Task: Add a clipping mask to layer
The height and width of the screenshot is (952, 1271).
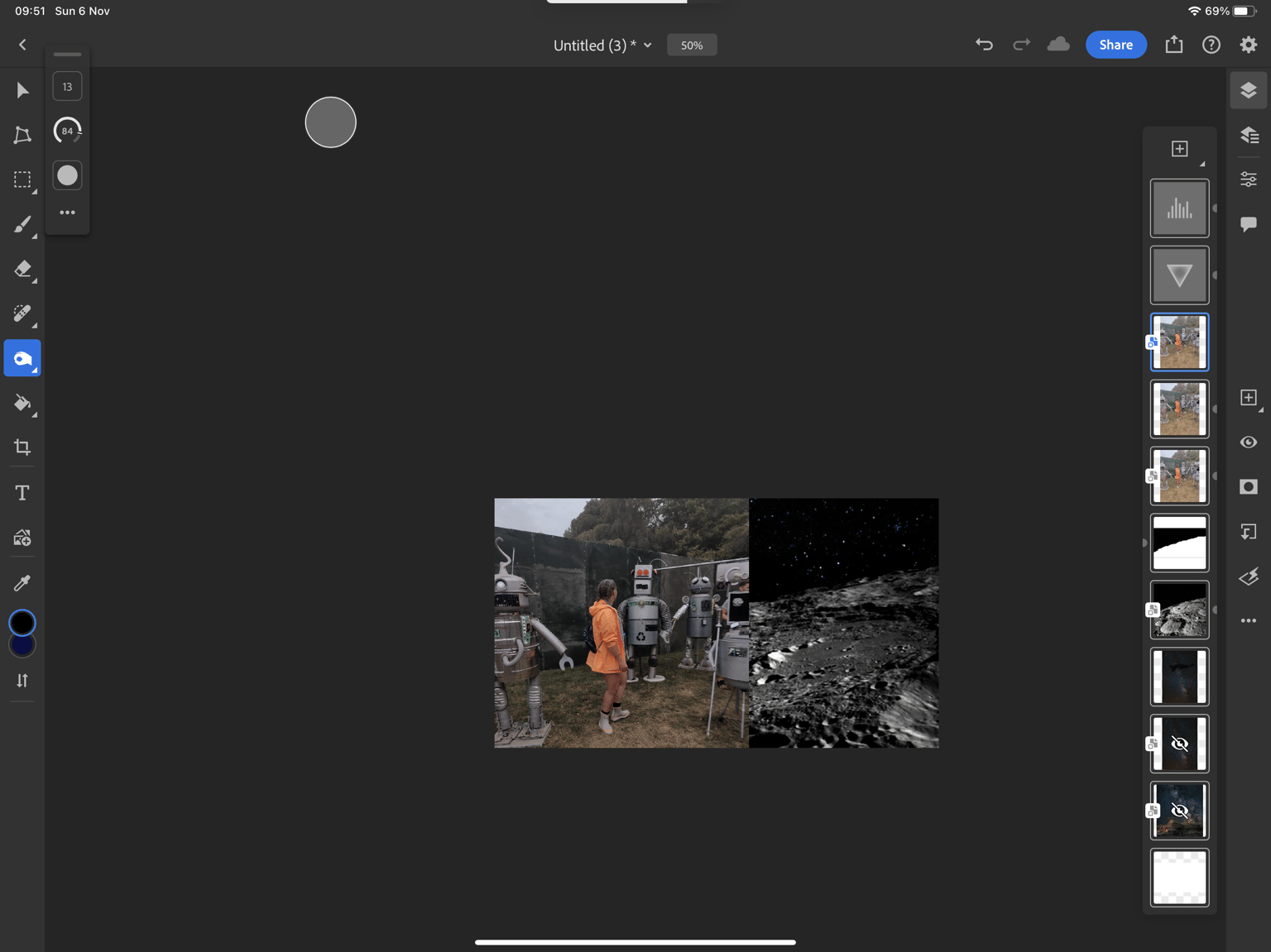Action: point(1249,532)
